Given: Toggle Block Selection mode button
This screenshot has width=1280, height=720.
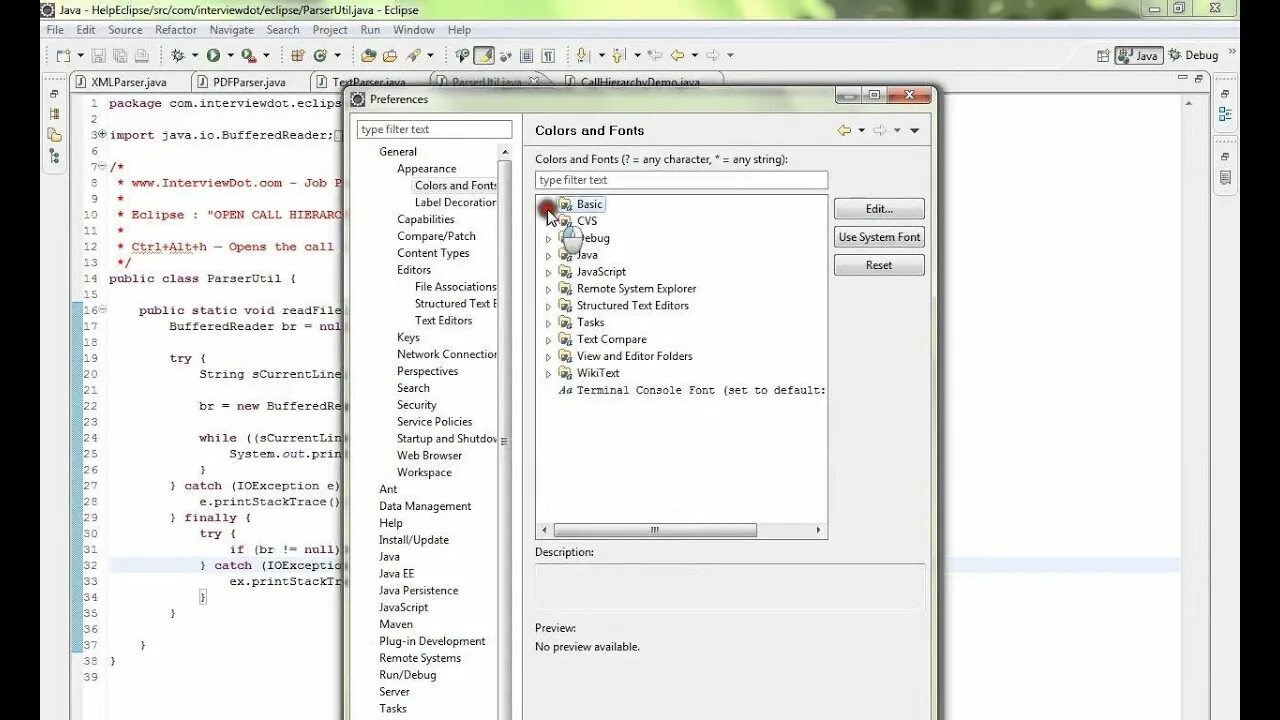Looking at the screenshot, I should pyautogui.click(x=527, y=56).
